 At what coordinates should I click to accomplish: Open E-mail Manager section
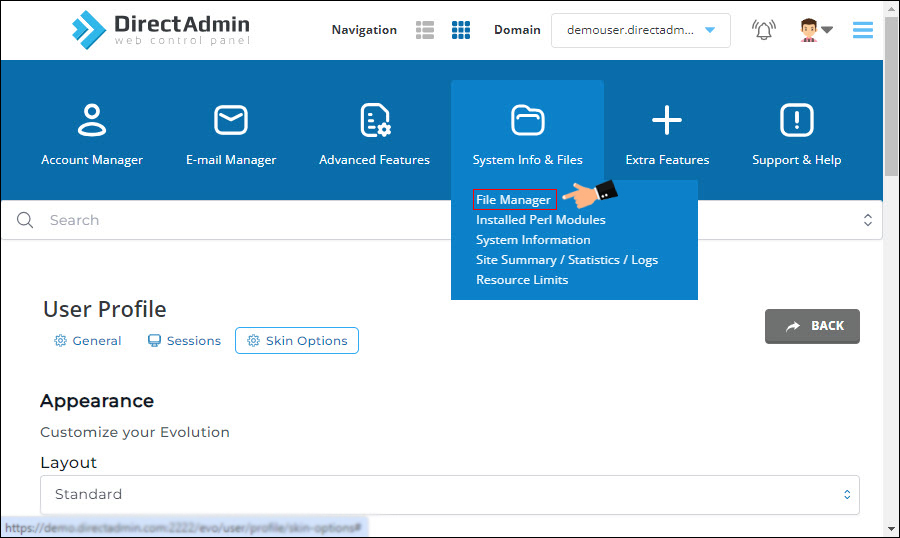coord(231,136)
